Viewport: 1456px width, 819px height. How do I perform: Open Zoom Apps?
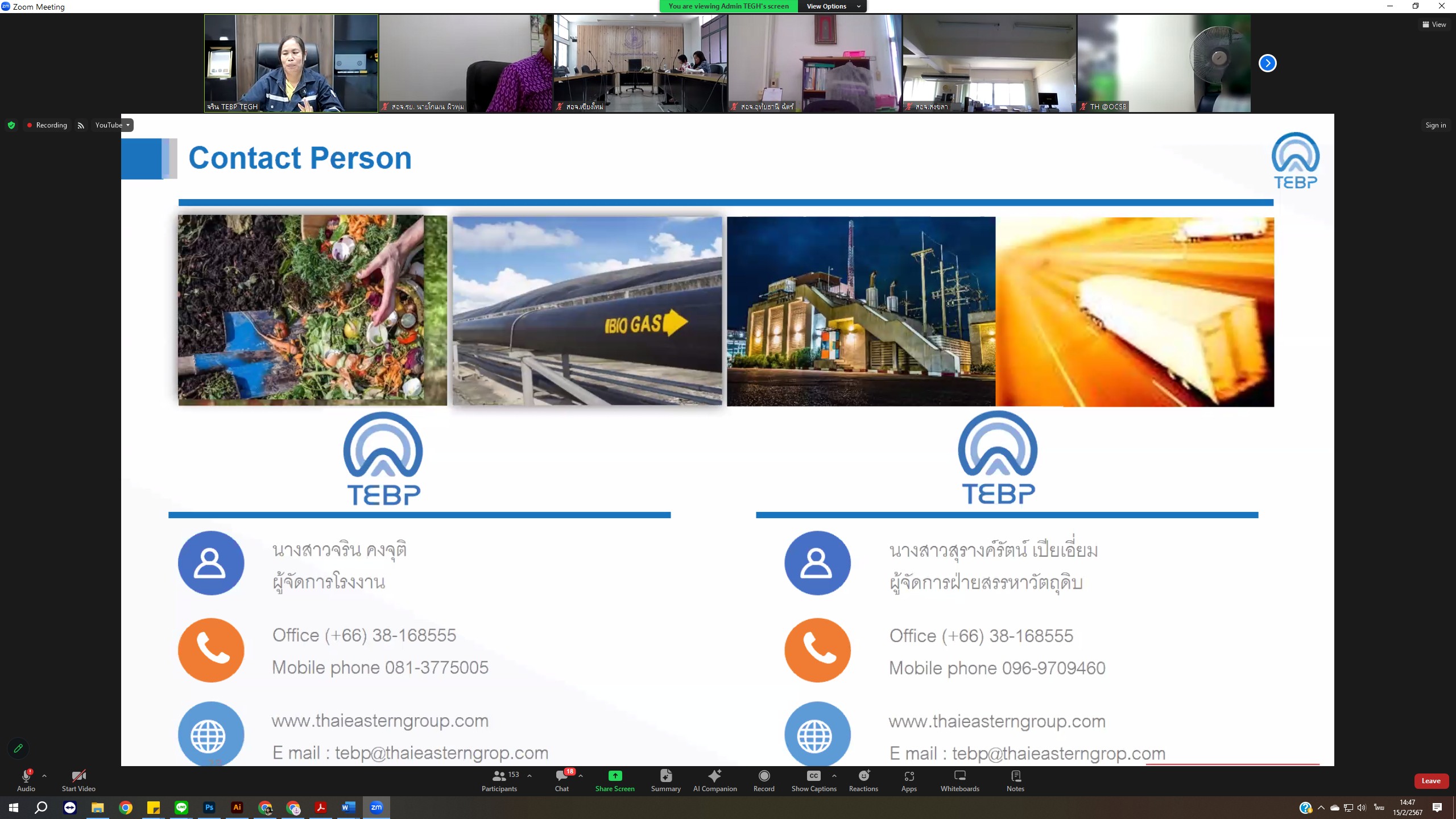[x=909, y=780]
